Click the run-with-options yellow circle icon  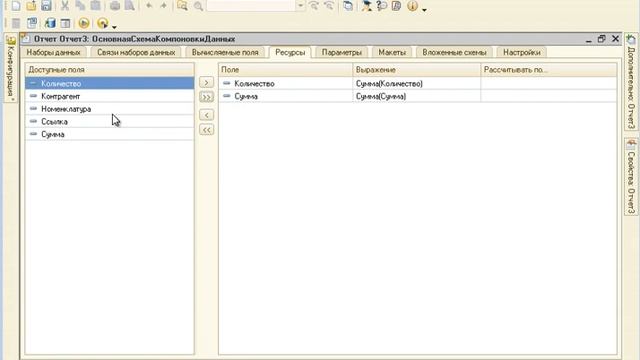click(102, 23)
